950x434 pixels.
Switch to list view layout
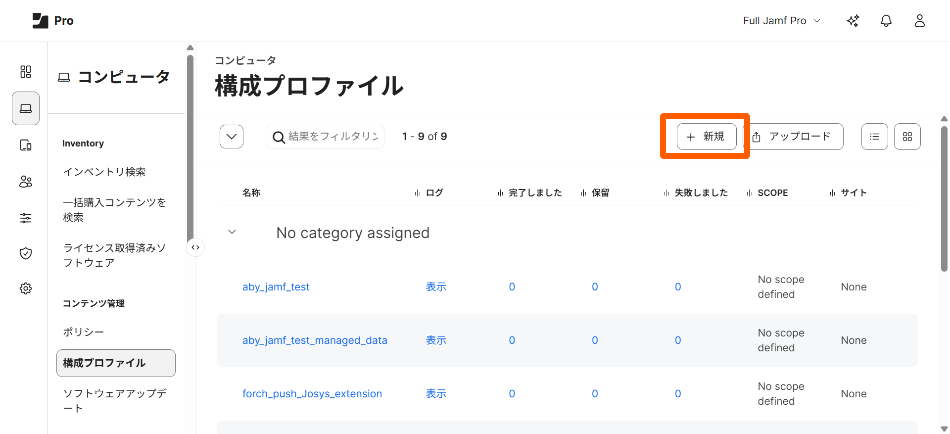[x=874, y=137]
